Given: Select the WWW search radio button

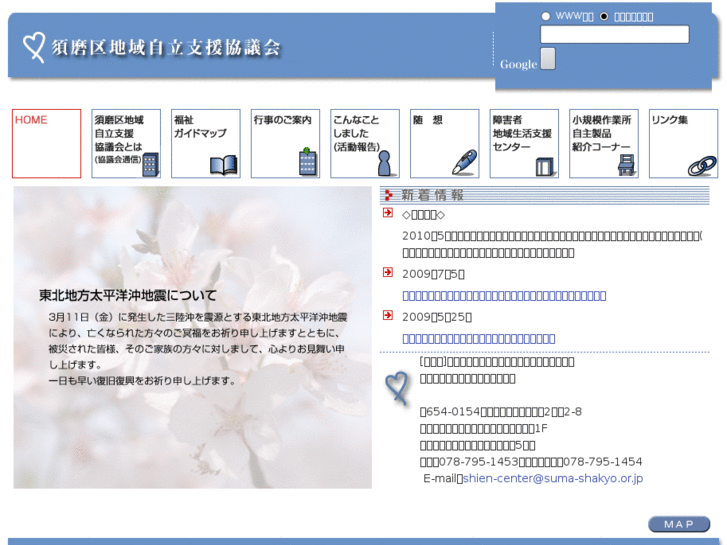Looking at the screenshot, I should coord(546,17).
